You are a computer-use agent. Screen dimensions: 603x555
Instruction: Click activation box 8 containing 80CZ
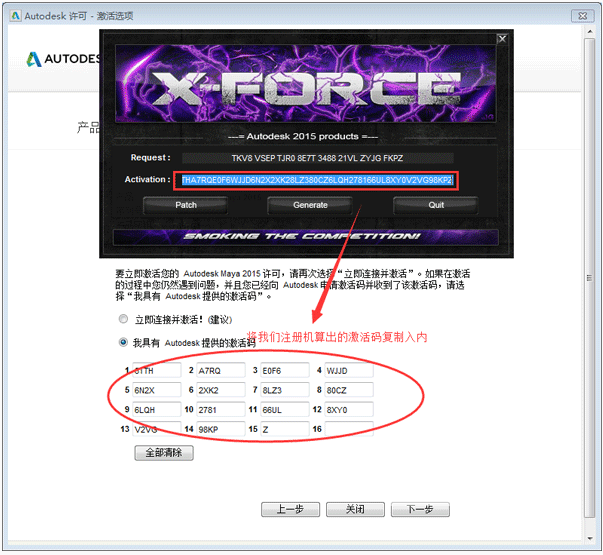(349, 390)
